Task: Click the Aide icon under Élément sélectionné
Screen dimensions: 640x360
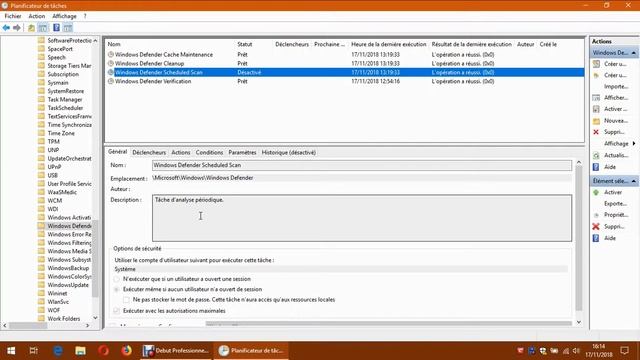Action: [596, 238]
